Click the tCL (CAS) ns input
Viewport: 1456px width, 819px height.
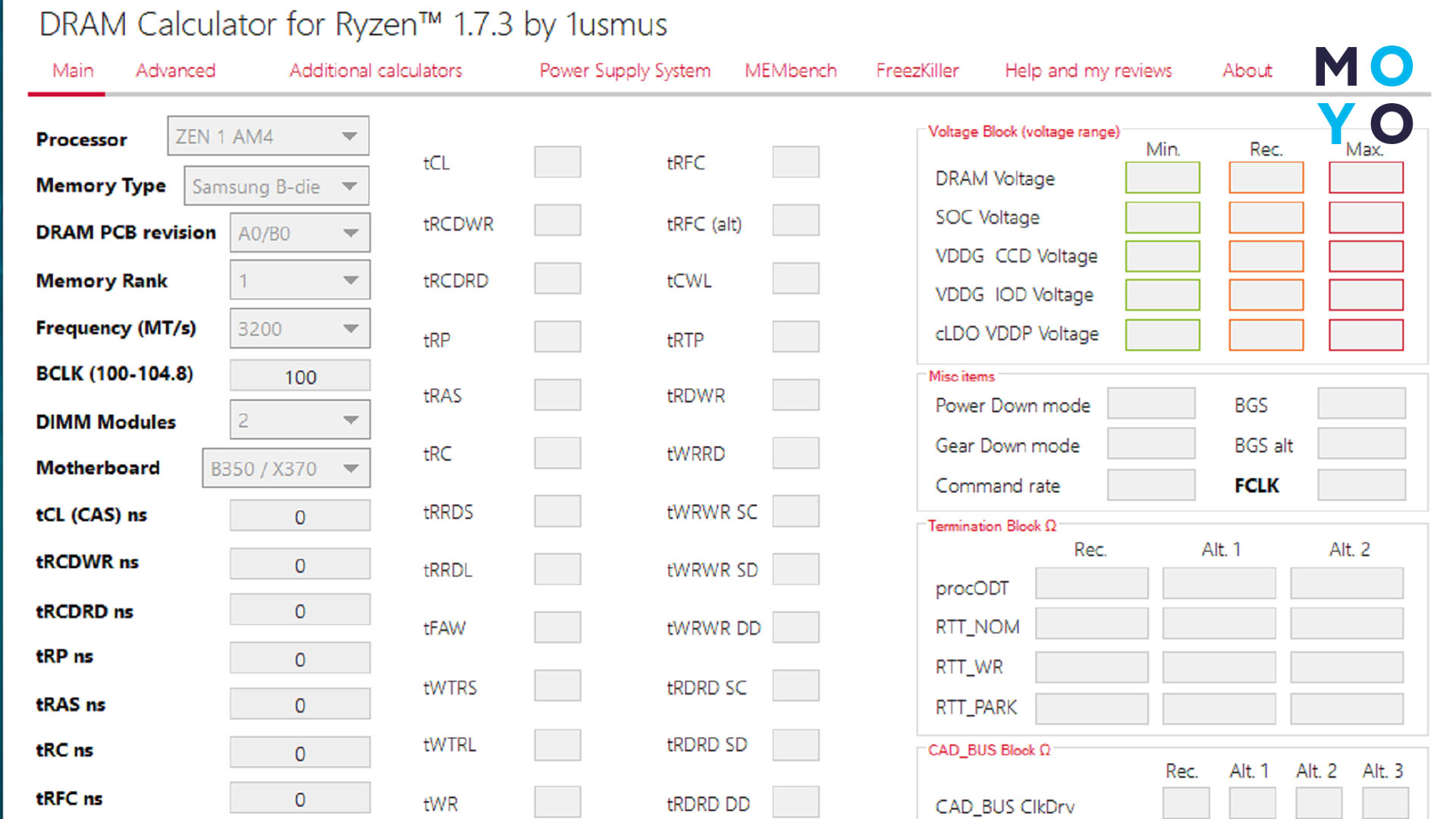click(x=300, y=516)
